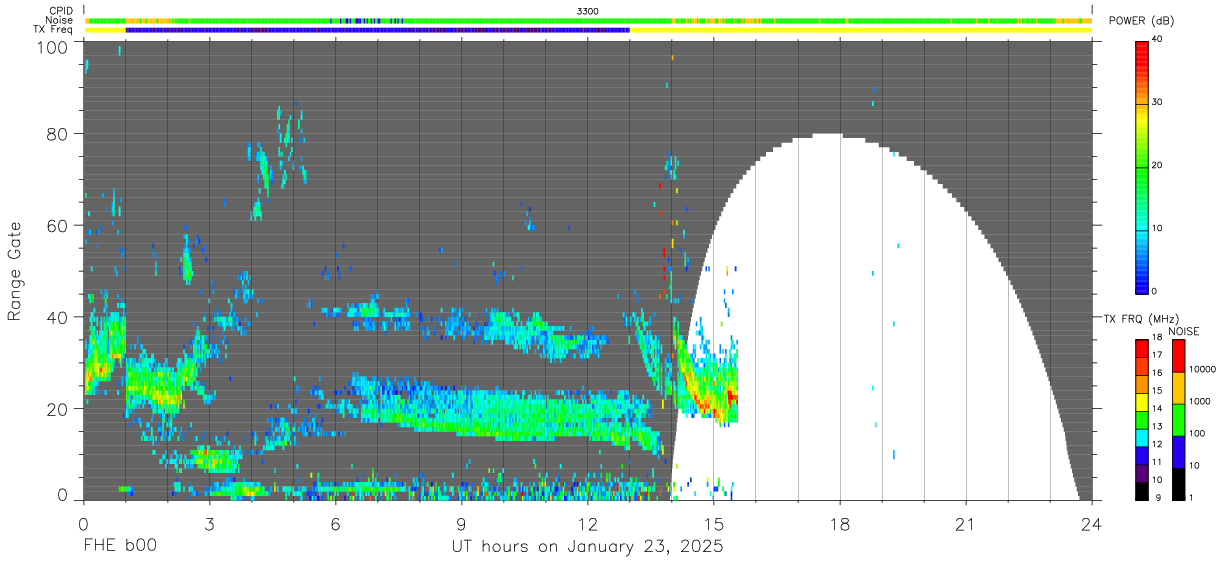Screen dimensions: 1228x567
Task: Click the 100 label on Range Gate axis
Action: [x=52, y=47]
